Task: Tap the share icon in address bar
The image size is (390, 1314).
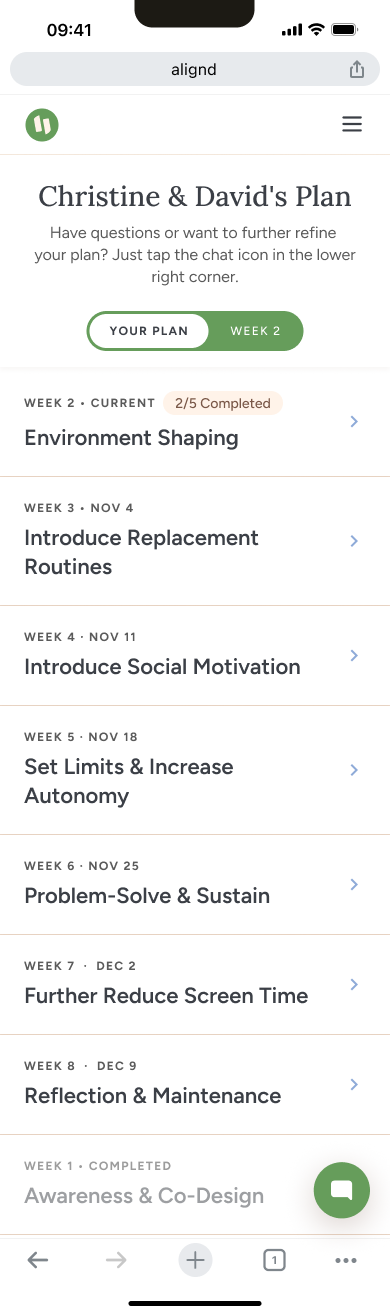Action: 357,70
